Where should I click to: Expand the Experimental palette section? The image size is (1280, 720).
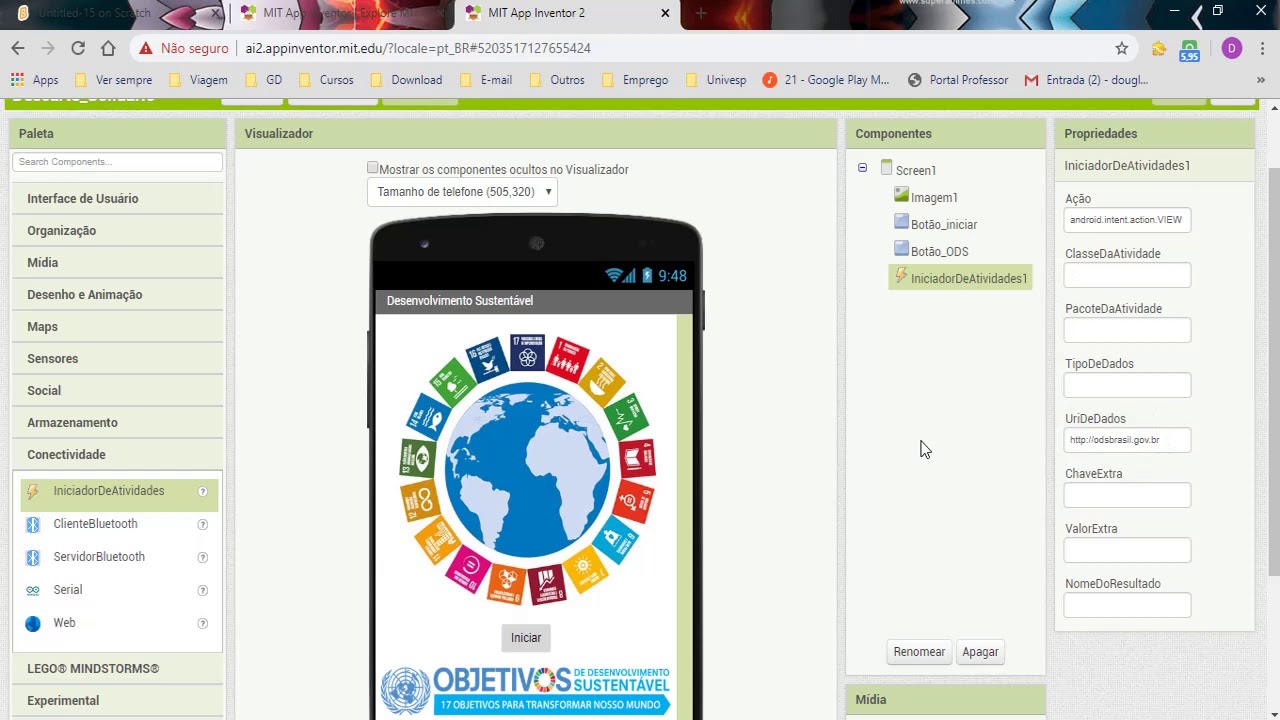[x=117, y=701]
